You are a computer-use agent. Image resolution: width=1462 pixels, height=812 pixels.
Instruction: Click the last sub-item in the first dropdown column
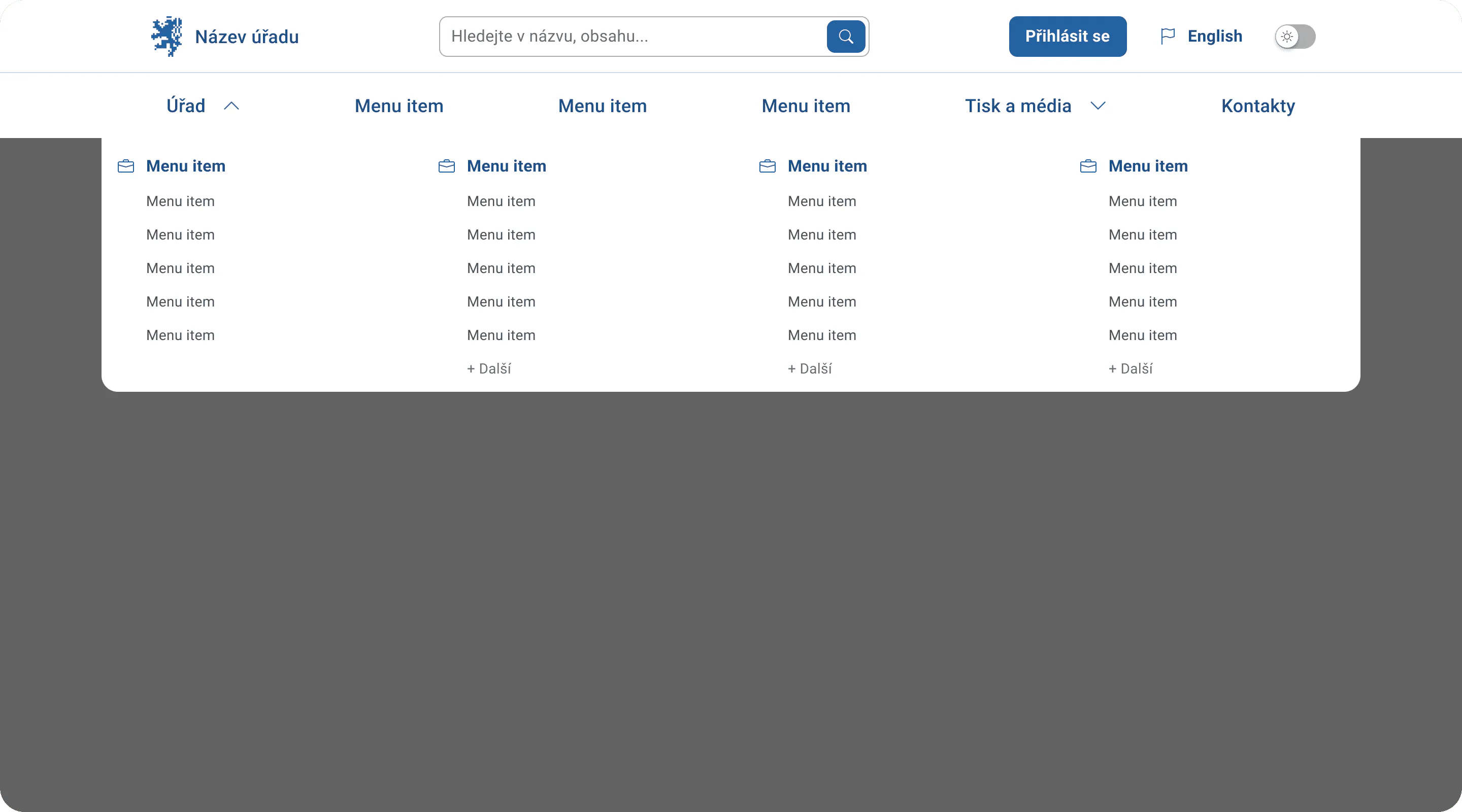tap(181, 335)
